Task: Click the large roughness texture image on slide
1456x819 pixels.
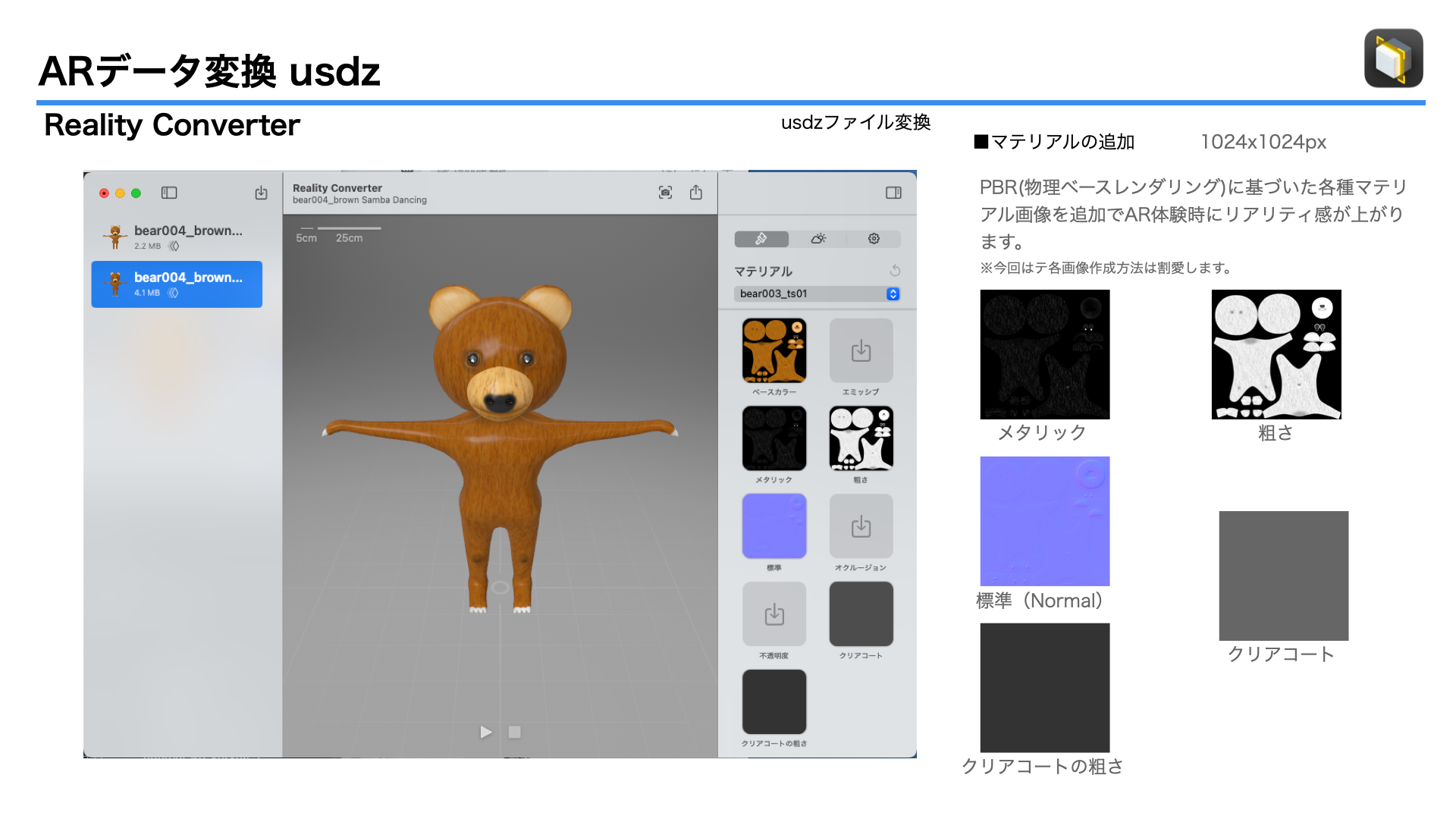Action: [x=1276, y=354]
